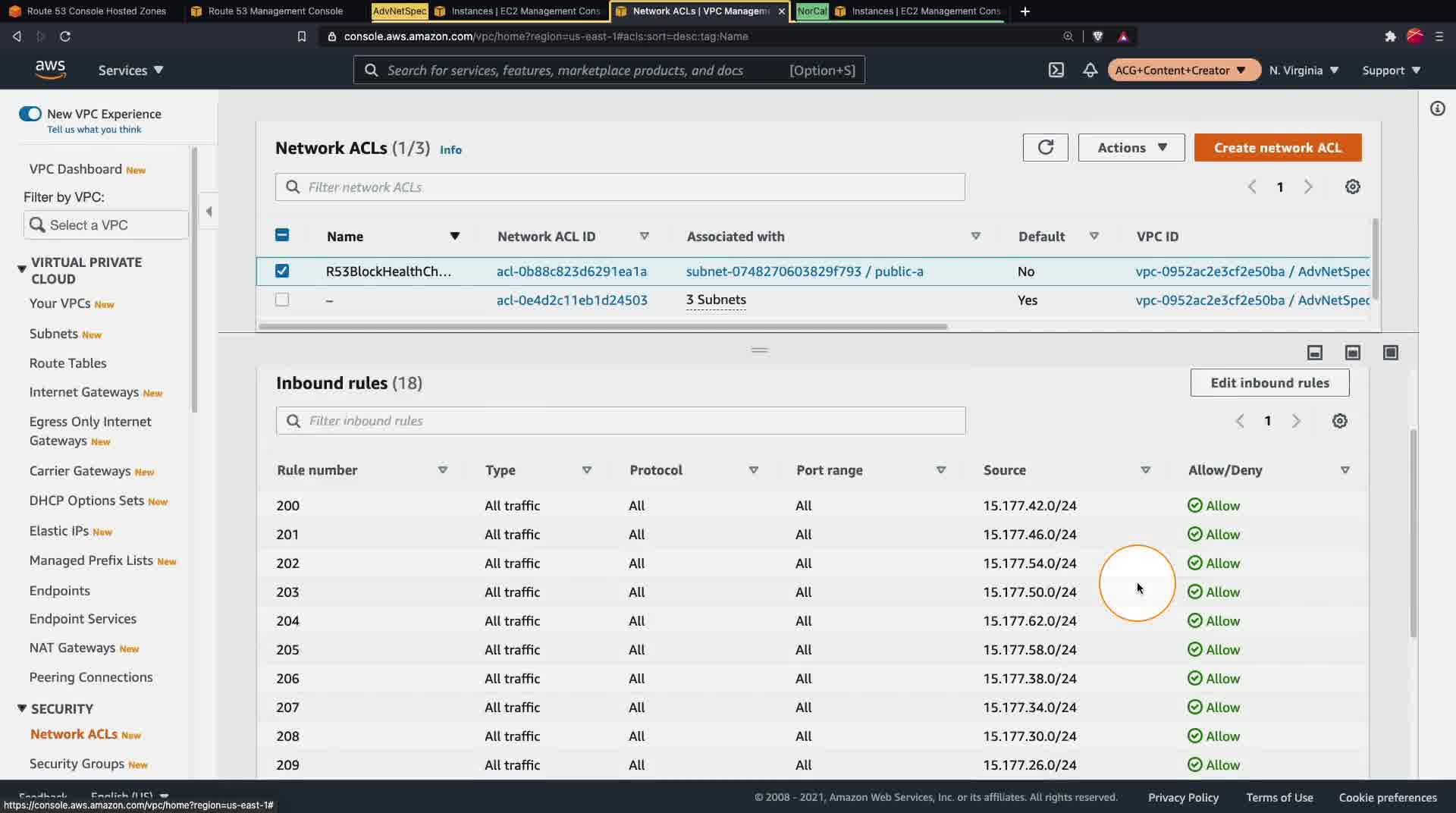The image size is (1456, 813).
Task: Click Create network ACL button
Action: pyautogui.click(x=1277, y=147)
